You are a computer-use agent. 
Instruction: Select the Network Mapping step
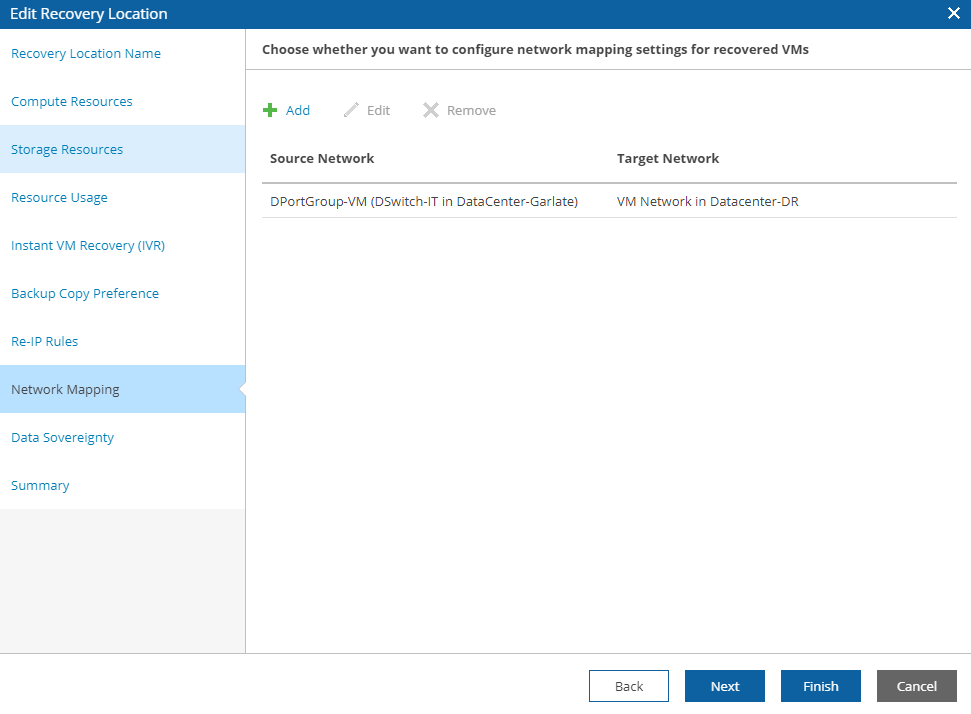pos(65,390)
